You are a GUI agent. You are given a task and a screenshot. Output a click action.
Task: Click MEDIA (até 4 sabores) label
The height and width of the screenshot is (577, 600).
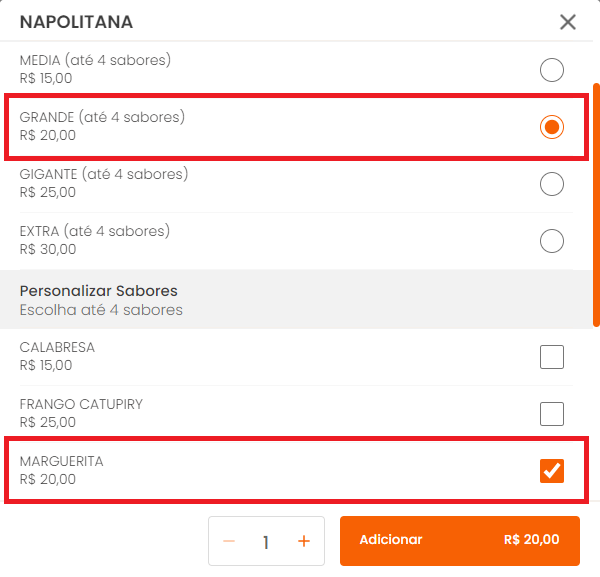pos(95,60)
